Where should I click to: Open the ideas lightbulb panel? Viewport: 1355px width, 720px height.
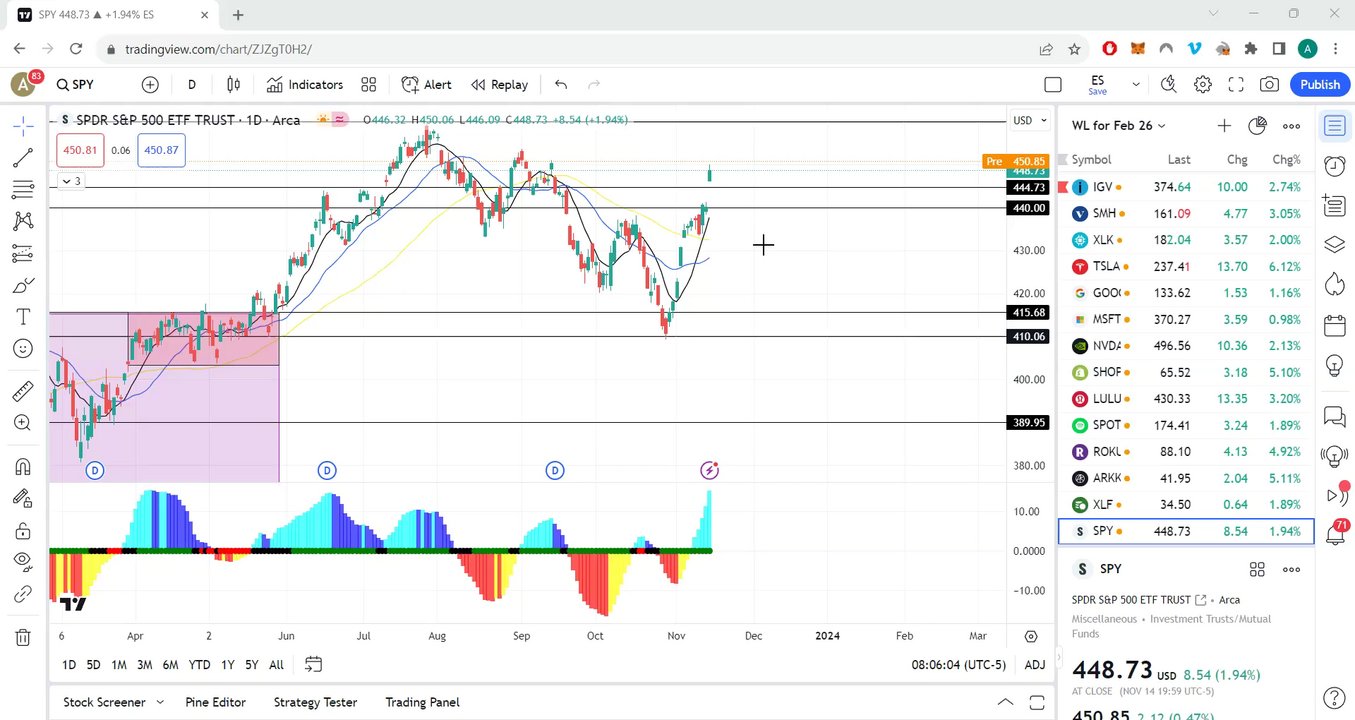1334,365
